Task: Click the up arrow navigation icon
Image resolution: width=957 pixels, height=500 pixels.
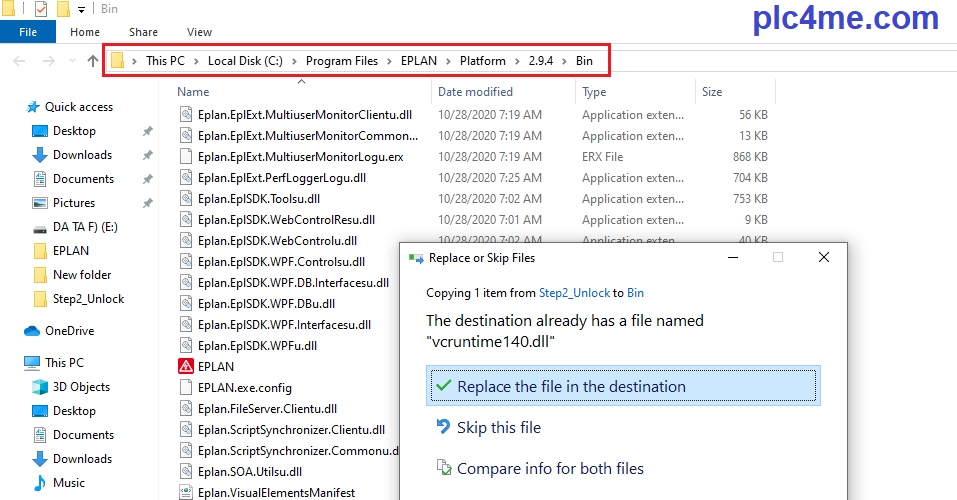Action: pyautogui.click(x=93, y=61)
